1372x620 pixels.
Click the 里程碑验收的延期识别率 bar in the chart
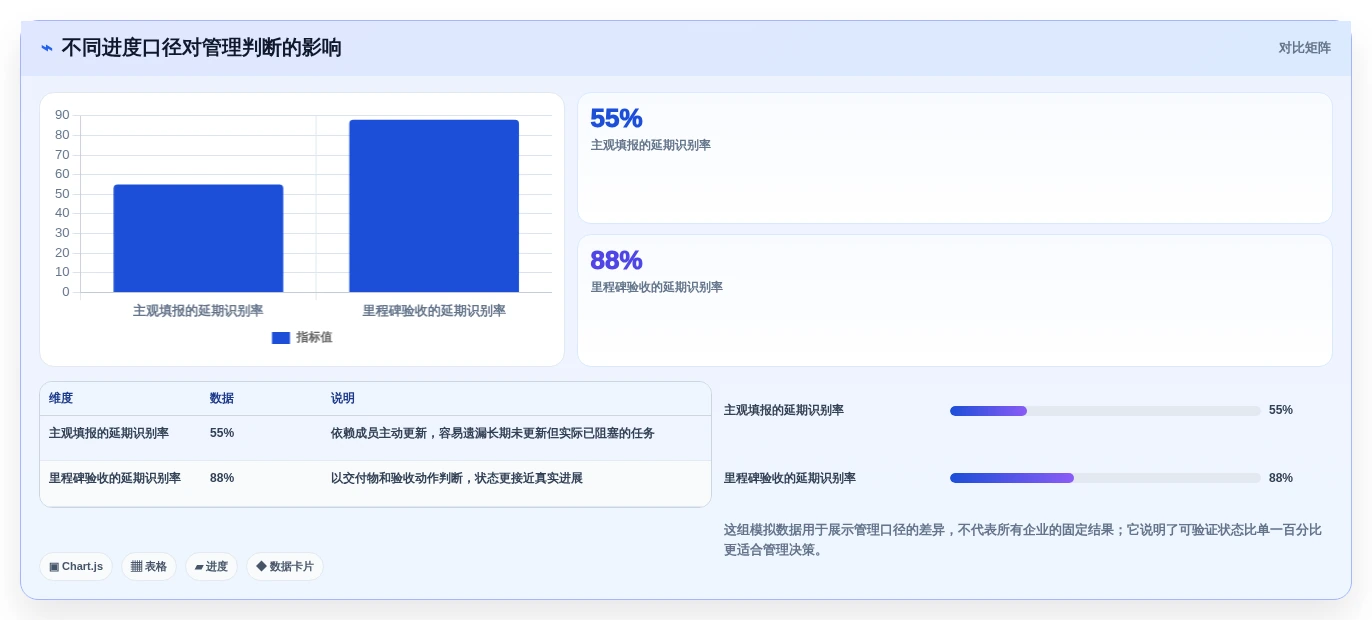coord(434,206)
